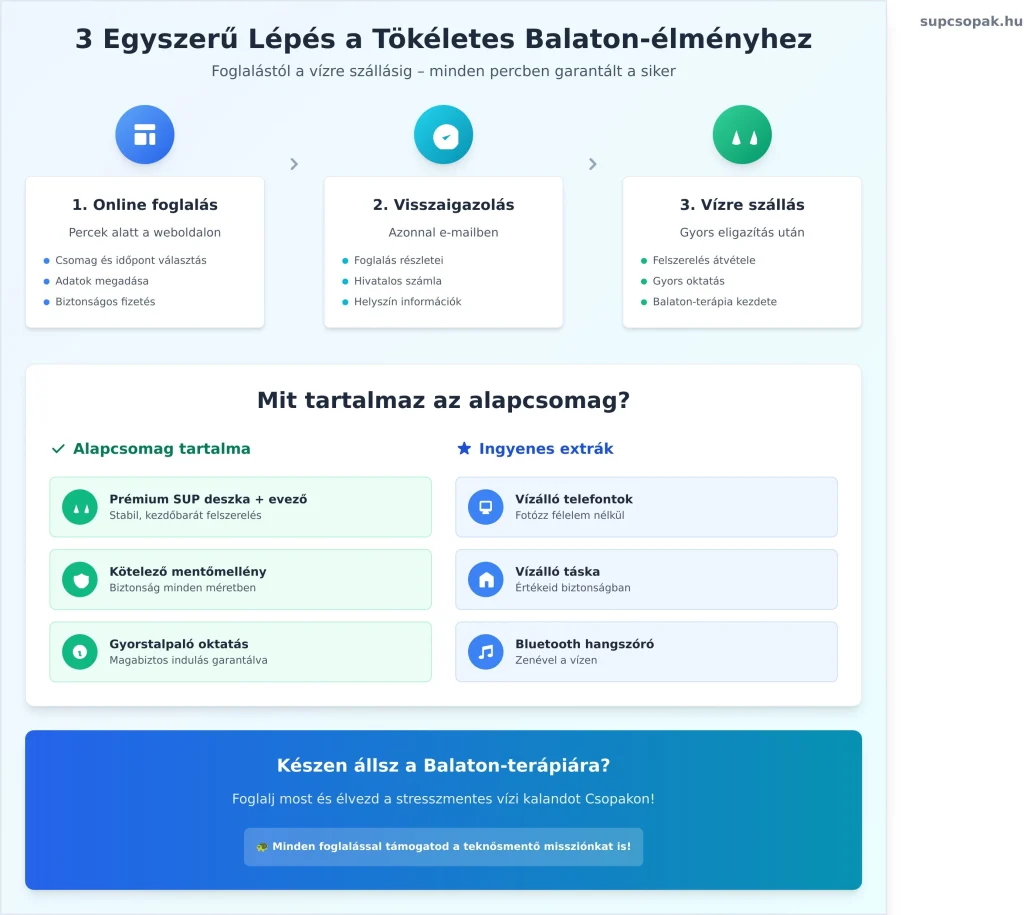
Task: Click the Vízálló táska house icon
Action: point(486,579)
